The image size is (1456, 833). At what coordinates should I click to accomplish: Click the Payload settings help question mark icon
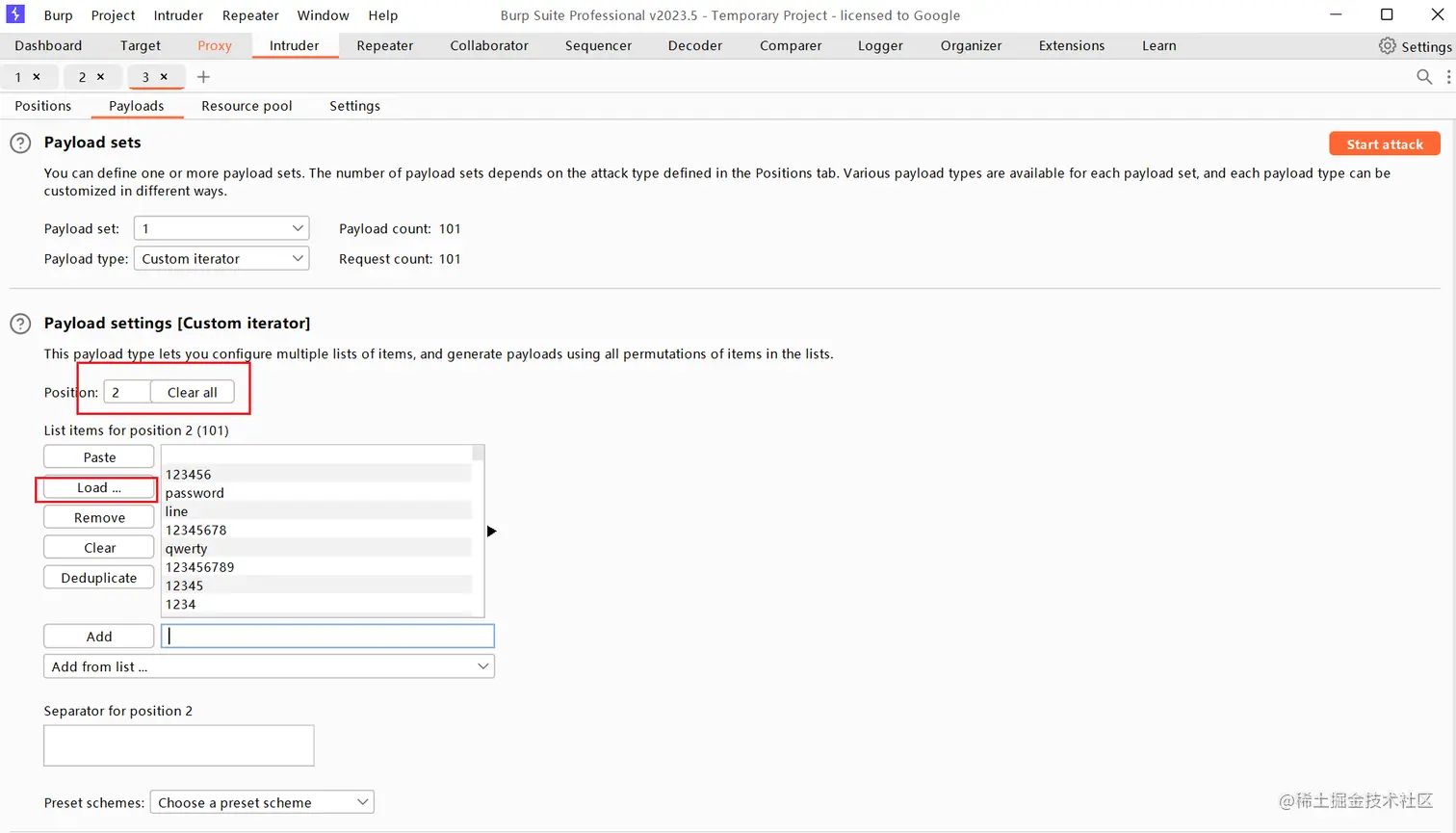(x=20, y=324)
